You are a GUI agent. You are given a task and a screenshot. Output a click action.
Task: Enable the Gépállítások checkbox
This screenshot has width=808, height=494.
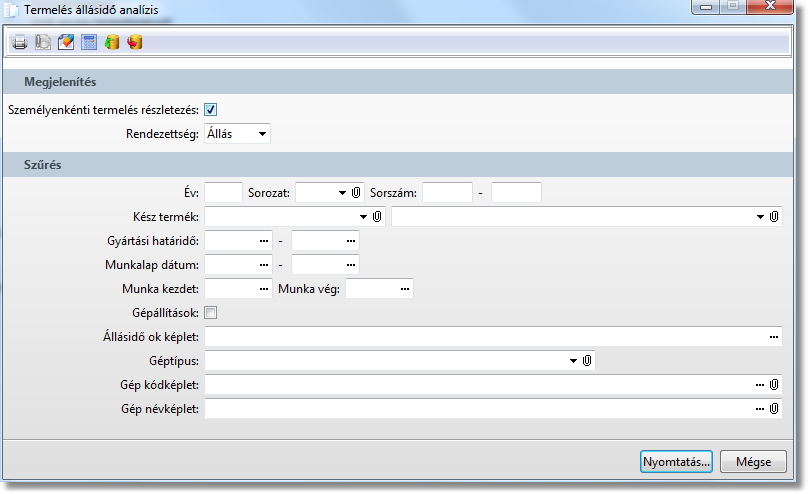211,313
